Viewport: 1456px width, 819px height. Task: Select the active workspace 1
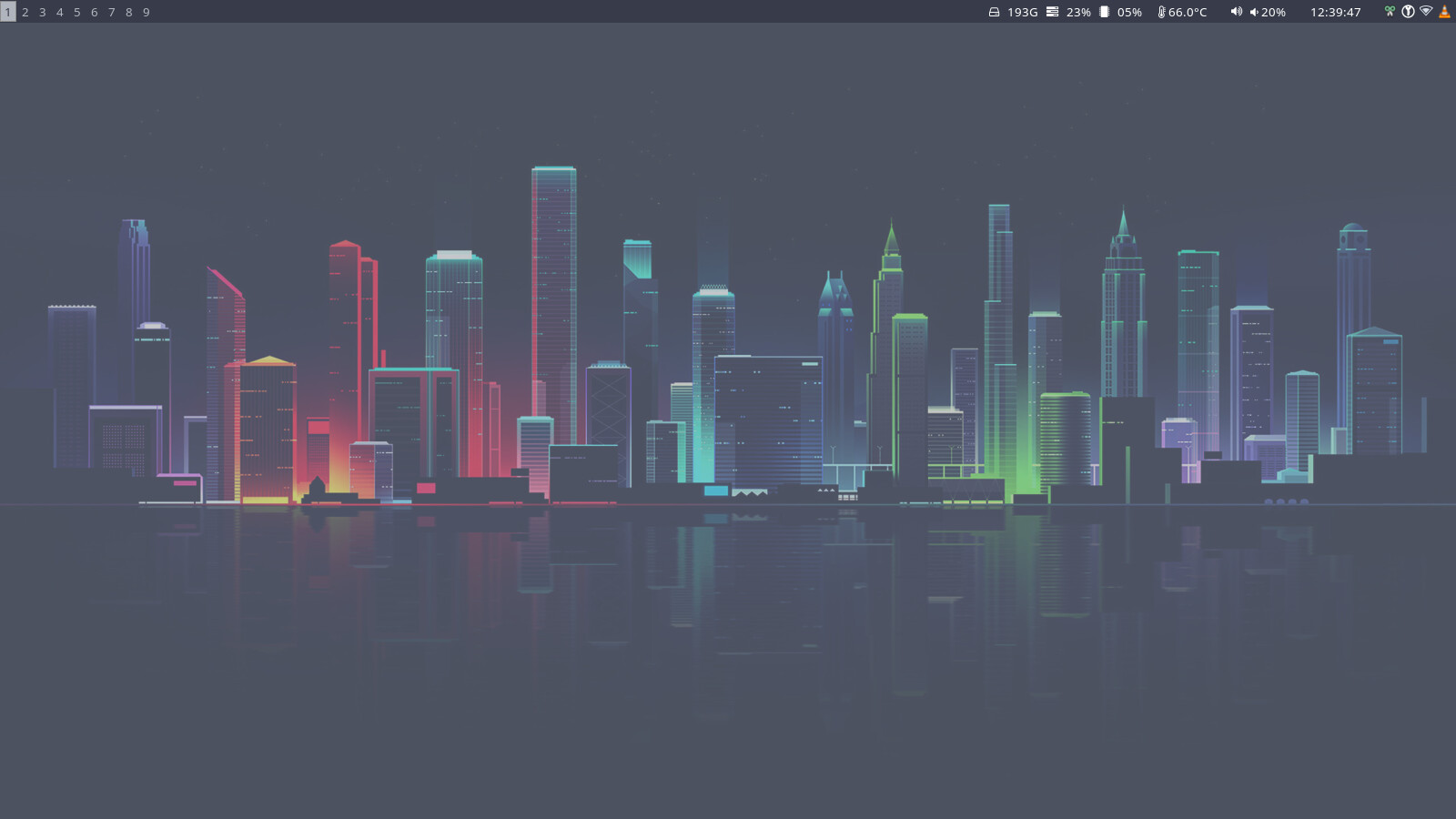pyautogui.click(x=8, y=12)
